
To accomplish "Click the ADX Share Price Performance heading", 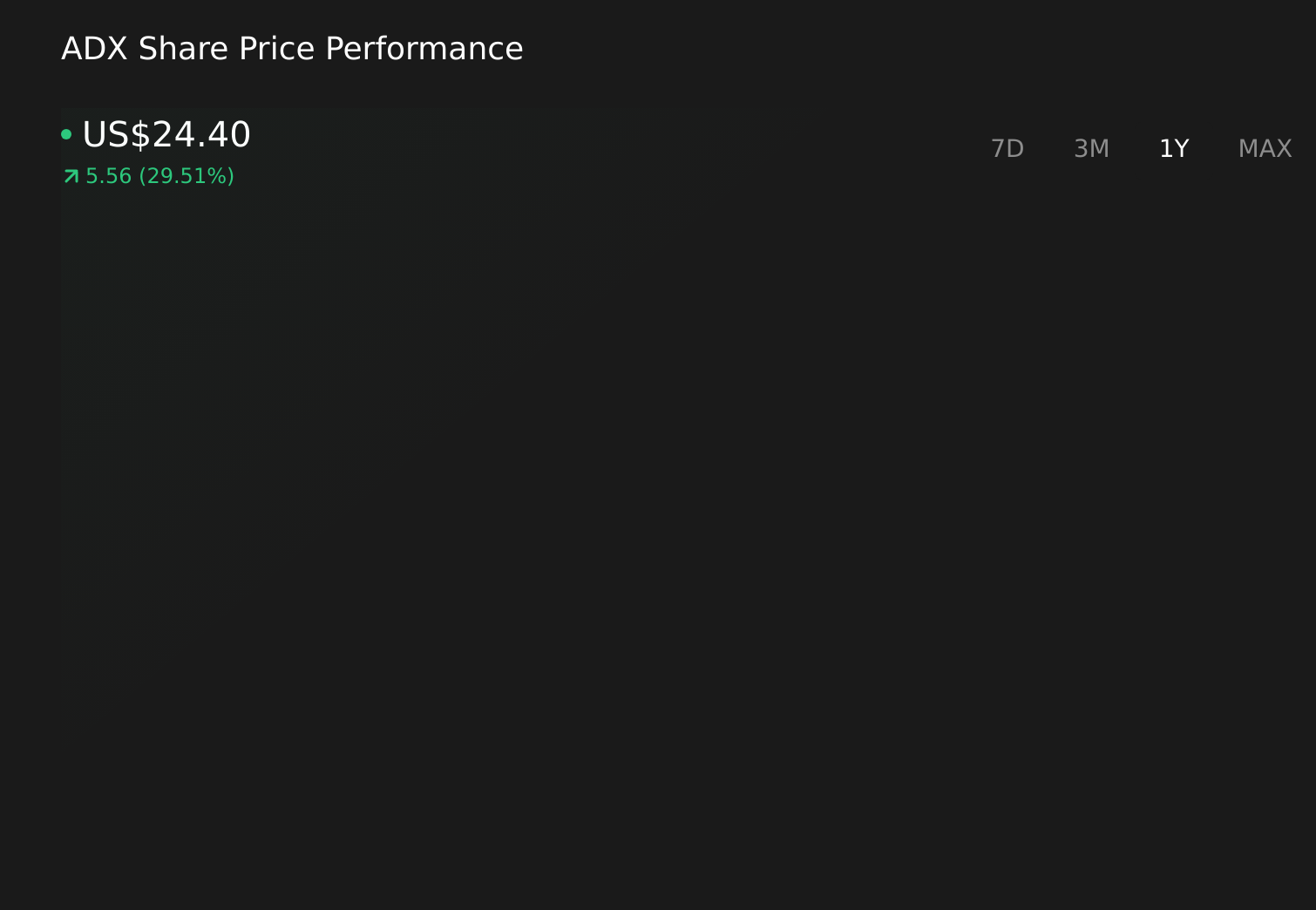I will point(292,48).
